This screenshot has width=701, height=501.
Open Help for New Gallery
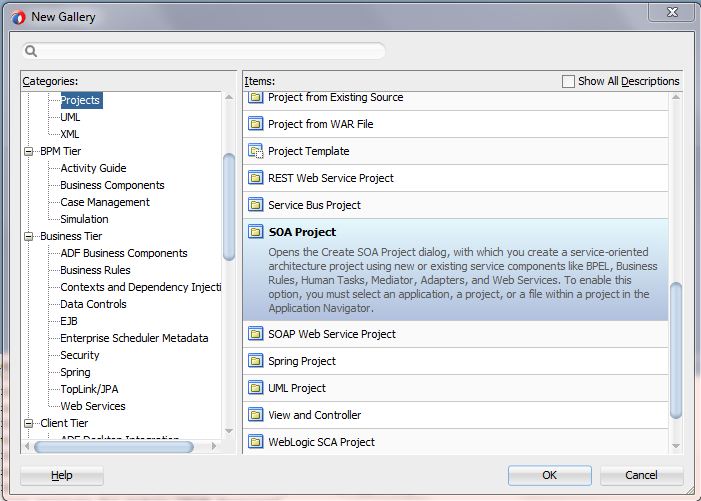coord(62,475)
